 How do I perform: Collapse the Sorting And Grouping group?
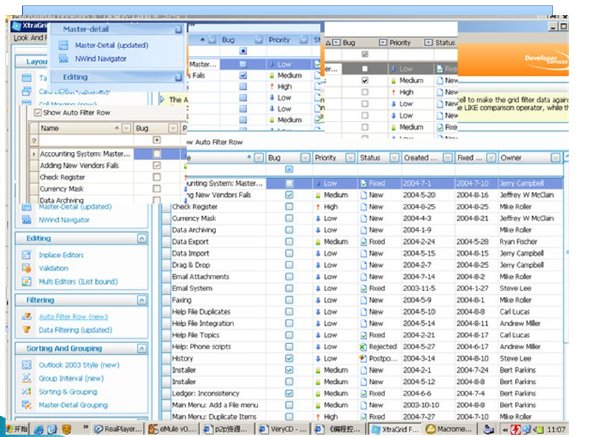(142, 349)
